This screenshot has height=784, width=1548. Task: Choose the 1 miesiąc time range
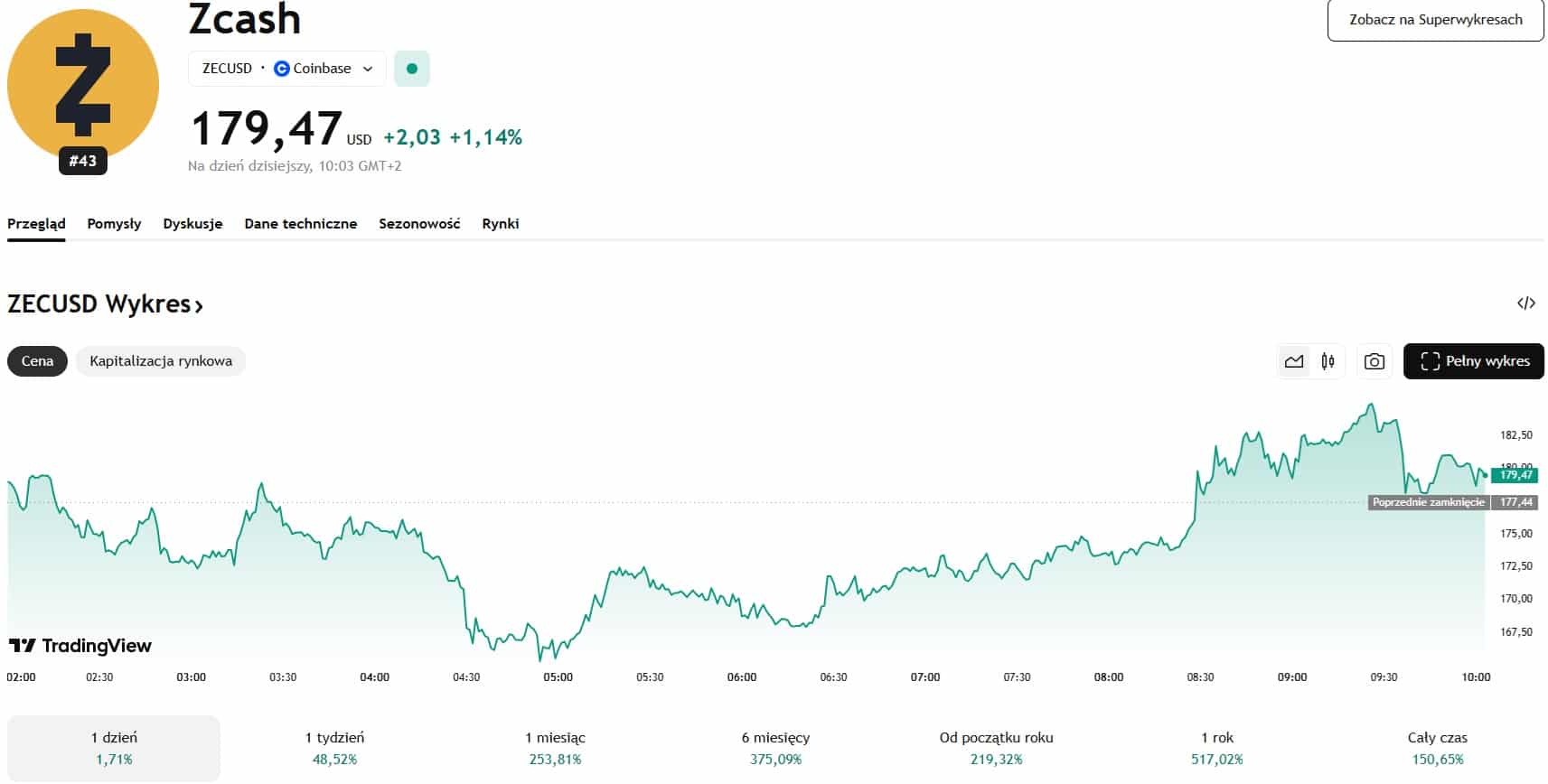point(555,748)
